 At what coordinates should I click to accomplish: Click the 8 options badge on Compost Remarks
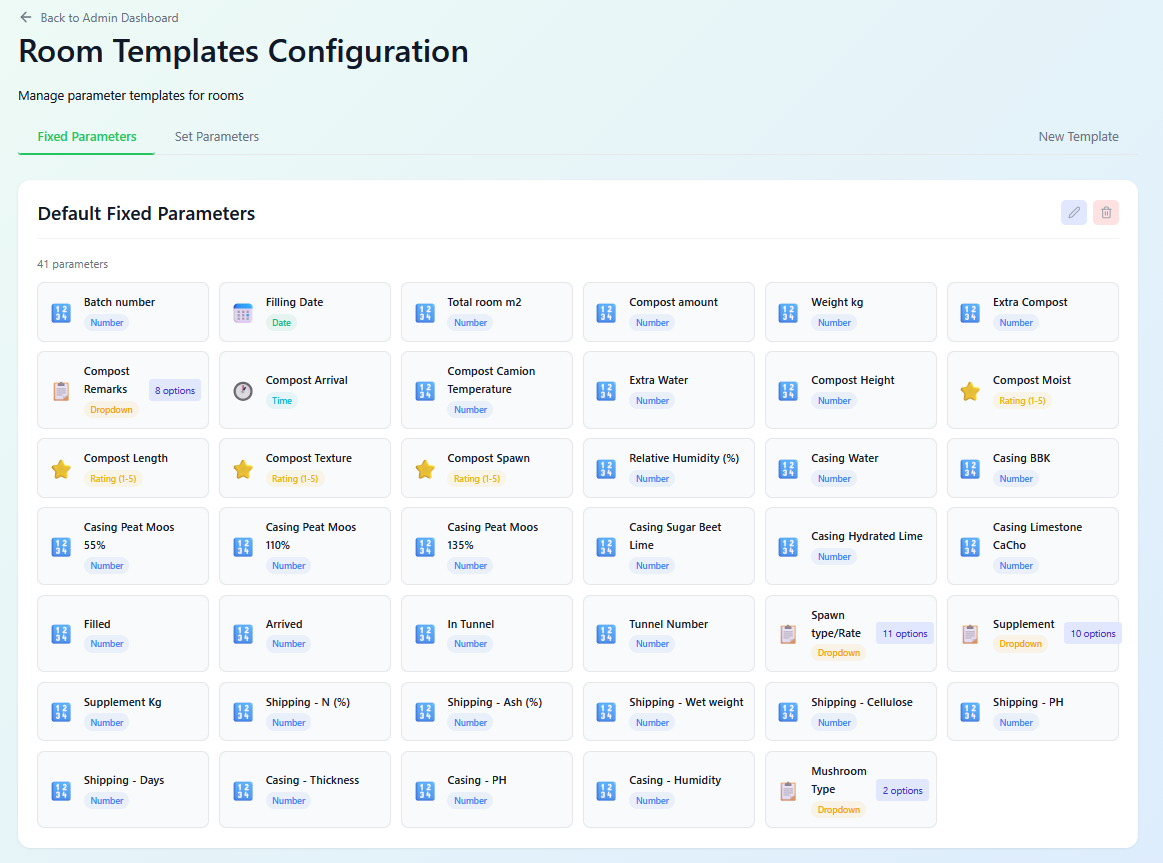pyautogui.click(x=175, y=391)
